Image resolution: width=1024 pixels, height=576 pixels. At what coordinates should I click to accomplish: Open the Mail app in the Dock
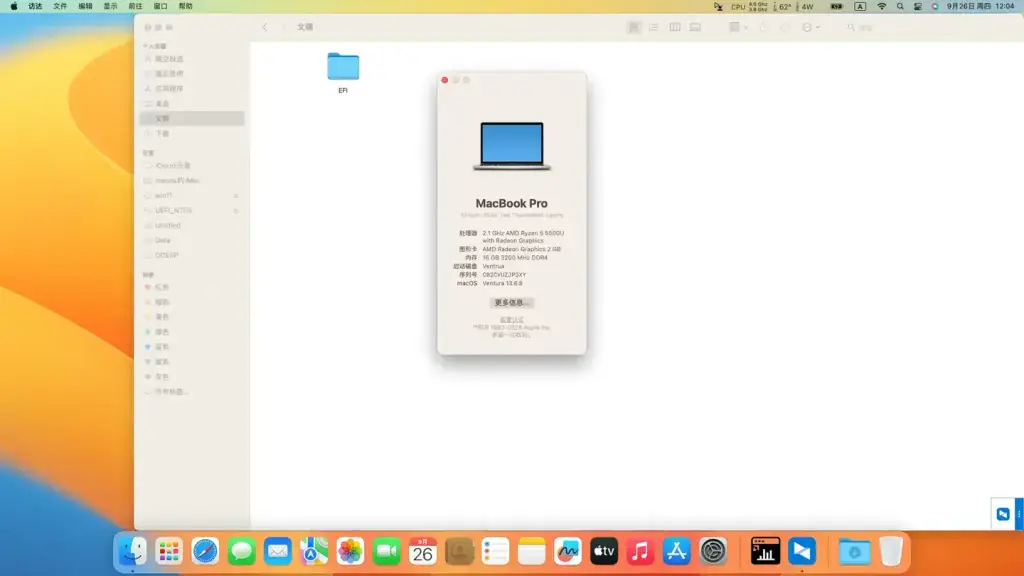(278, 552)
